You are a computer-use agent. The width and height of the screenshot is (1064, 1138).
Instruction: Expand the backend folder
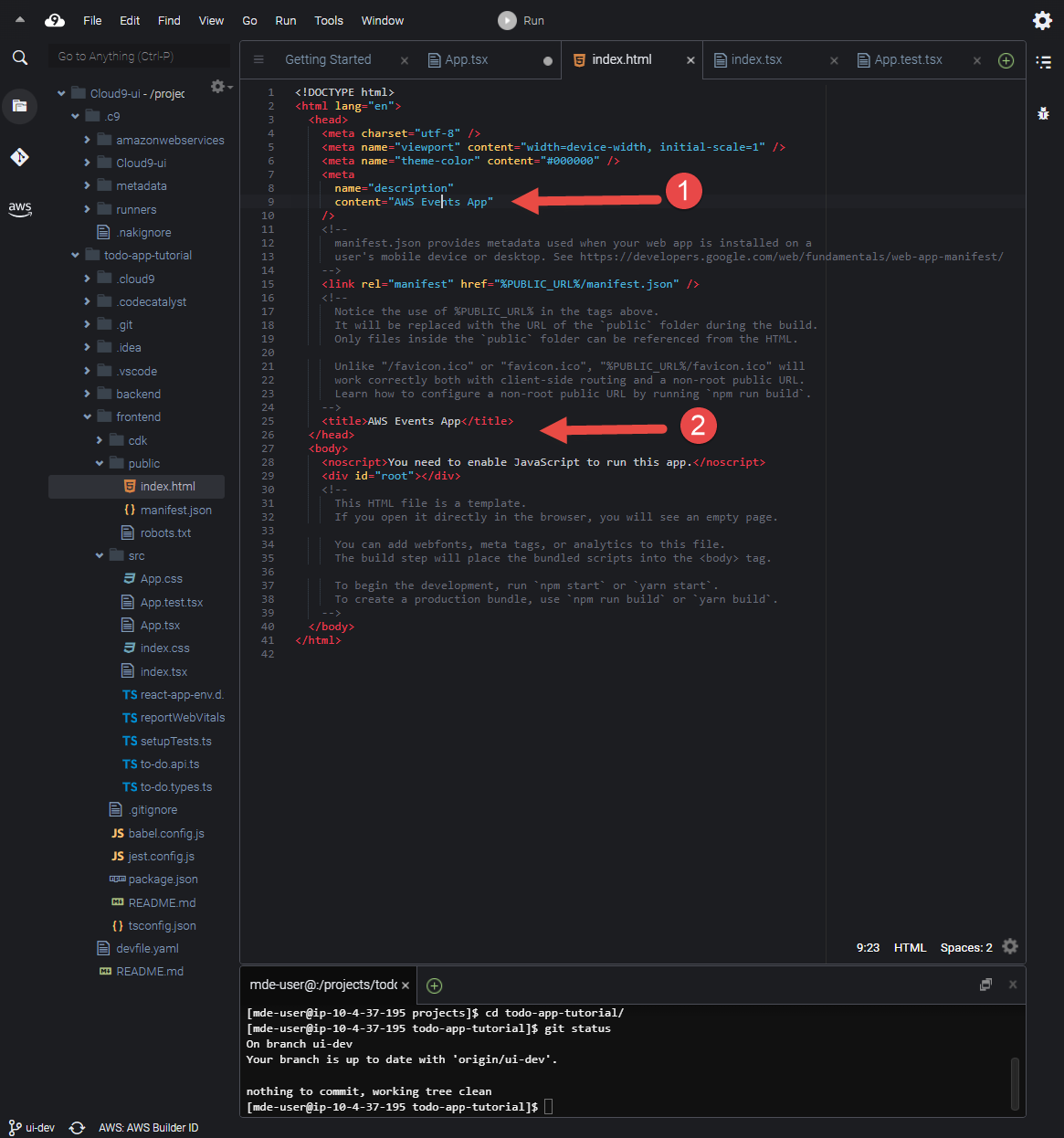click(x=87, y=394)
